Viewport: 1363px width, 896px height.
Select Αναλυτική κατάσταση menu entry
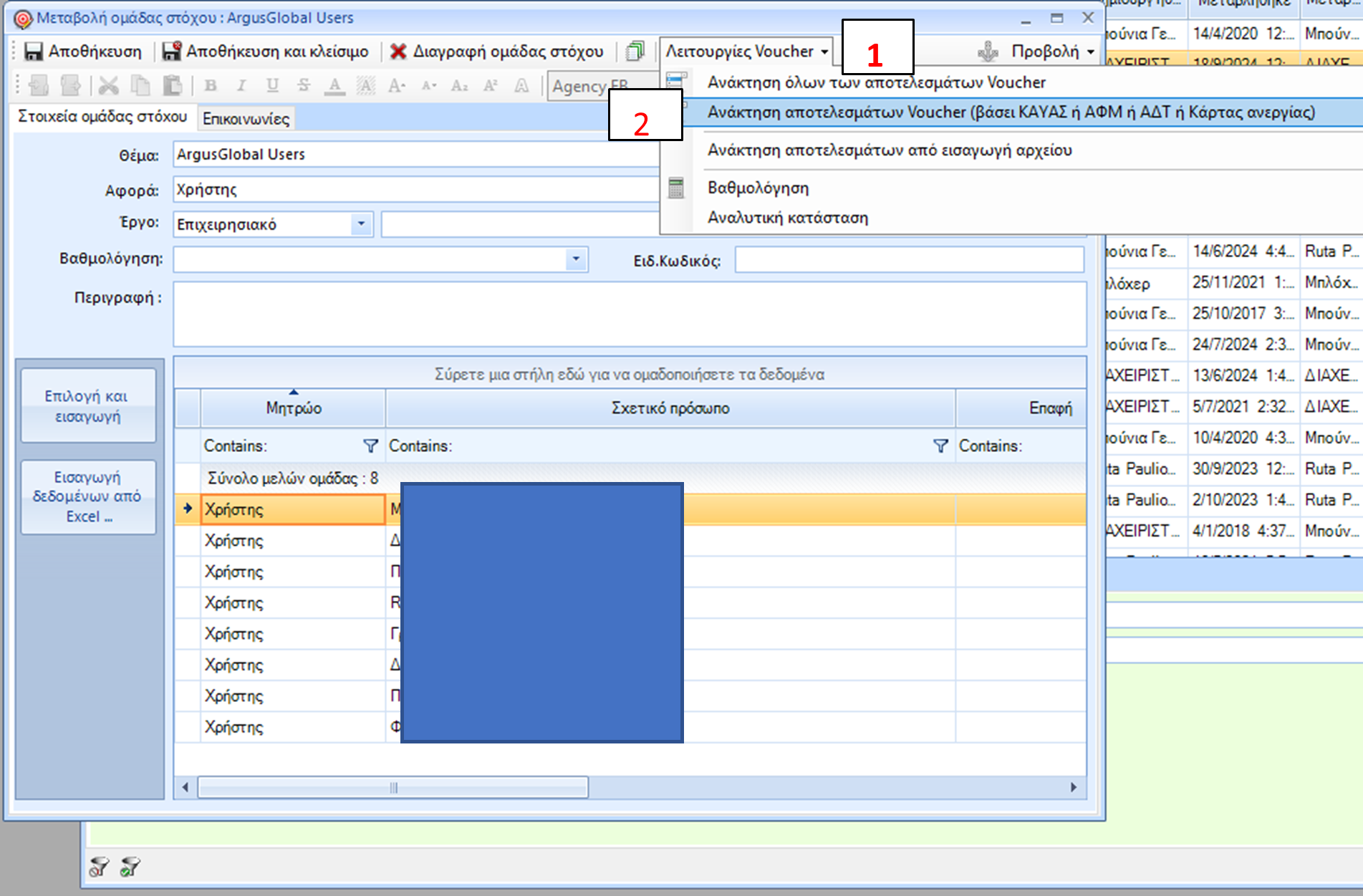pyautogui.click(x=788, y=218)
